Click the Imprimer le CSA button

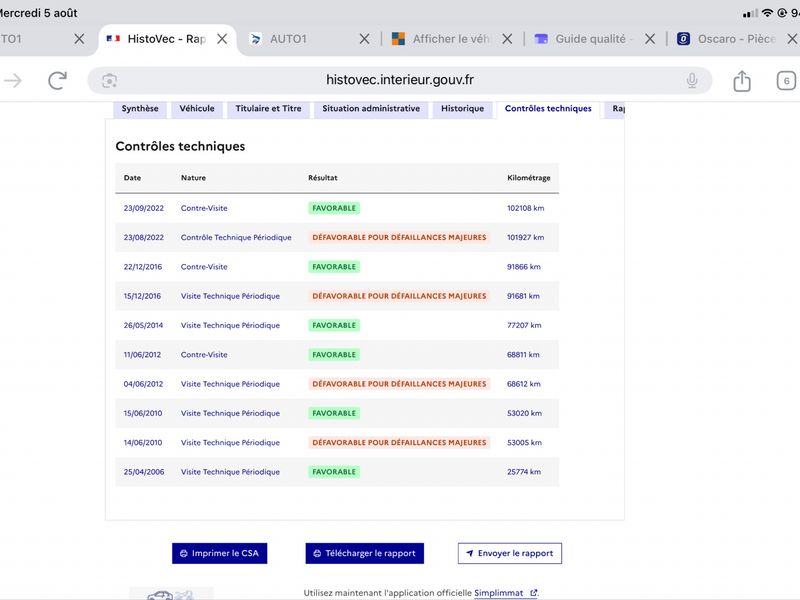(219, 554)
